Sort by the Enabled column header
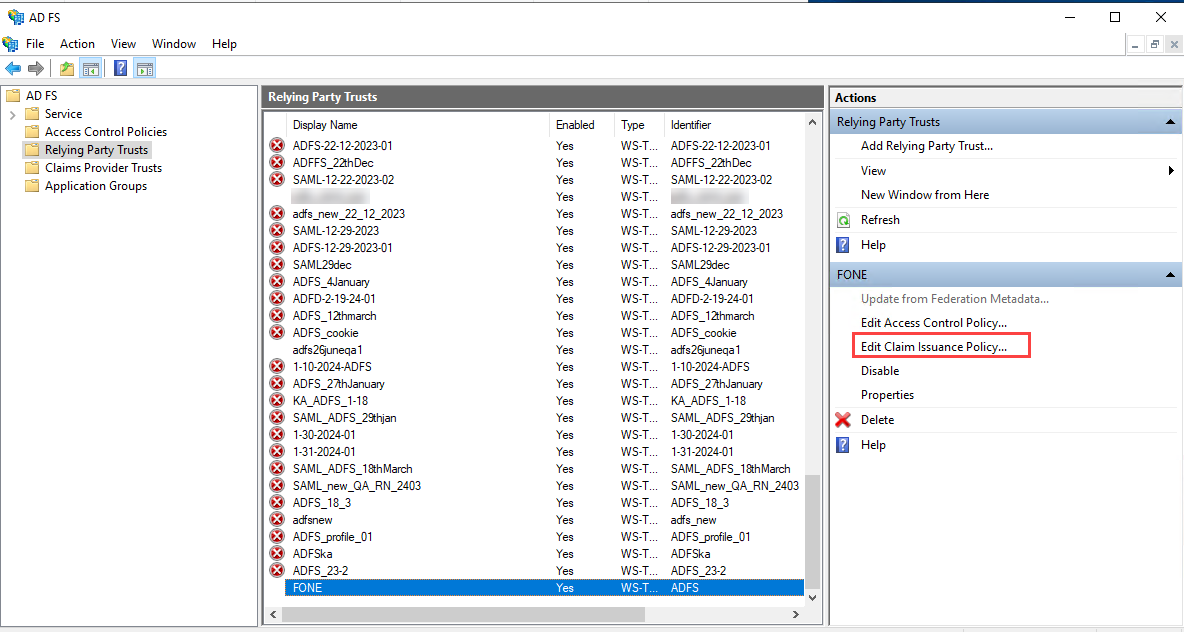This screenshot has height=632, width=1184. pos(582,125)
